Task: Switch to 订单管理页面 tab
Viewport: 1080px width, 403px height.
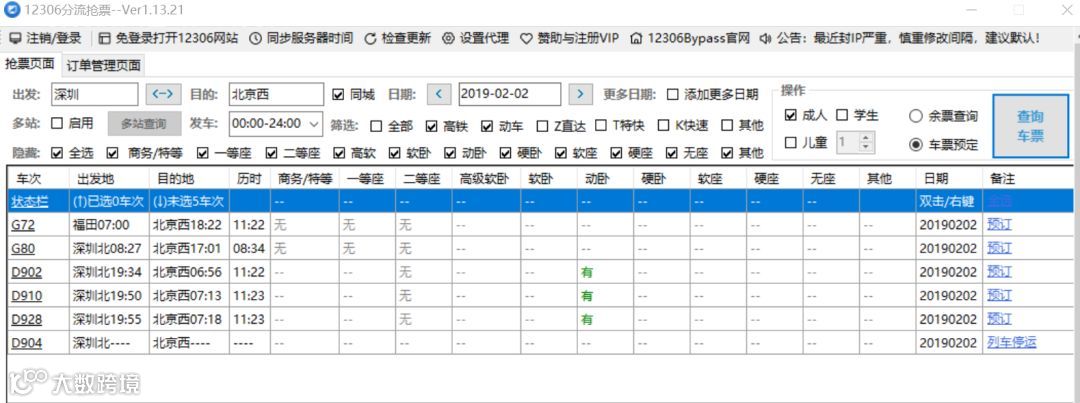Action: pyautogui.click(x=104, y=65)
